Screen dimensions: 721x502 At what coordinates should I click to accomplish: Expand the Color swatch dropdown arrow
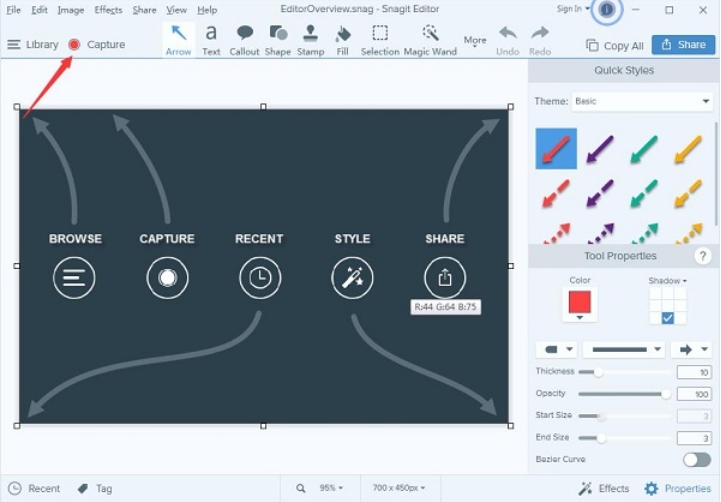click(579, 318)
